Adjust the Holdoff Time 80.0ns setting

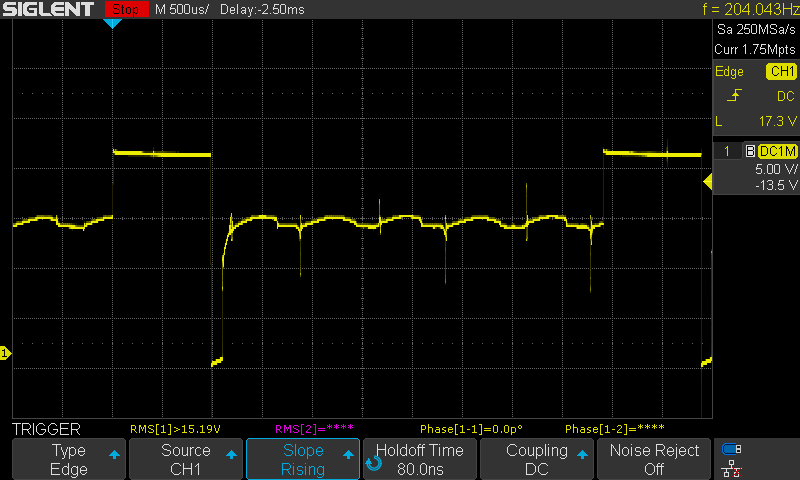click(x=420, y=459)
